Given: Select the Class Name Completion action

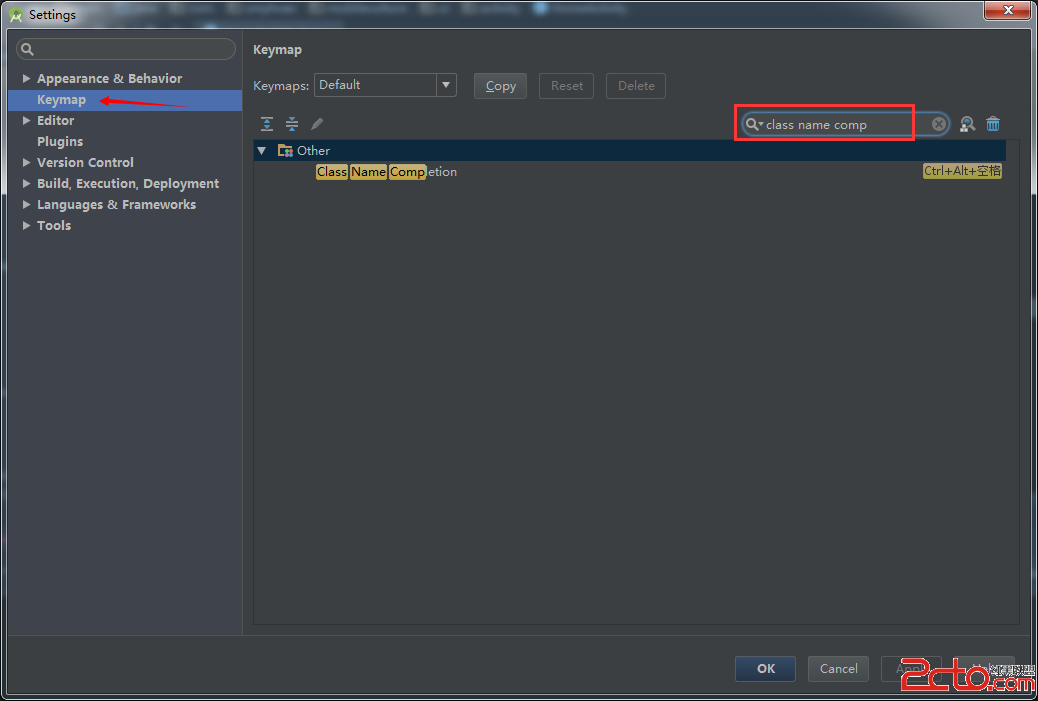Looking at the screenshot, I should coord(386,172).
